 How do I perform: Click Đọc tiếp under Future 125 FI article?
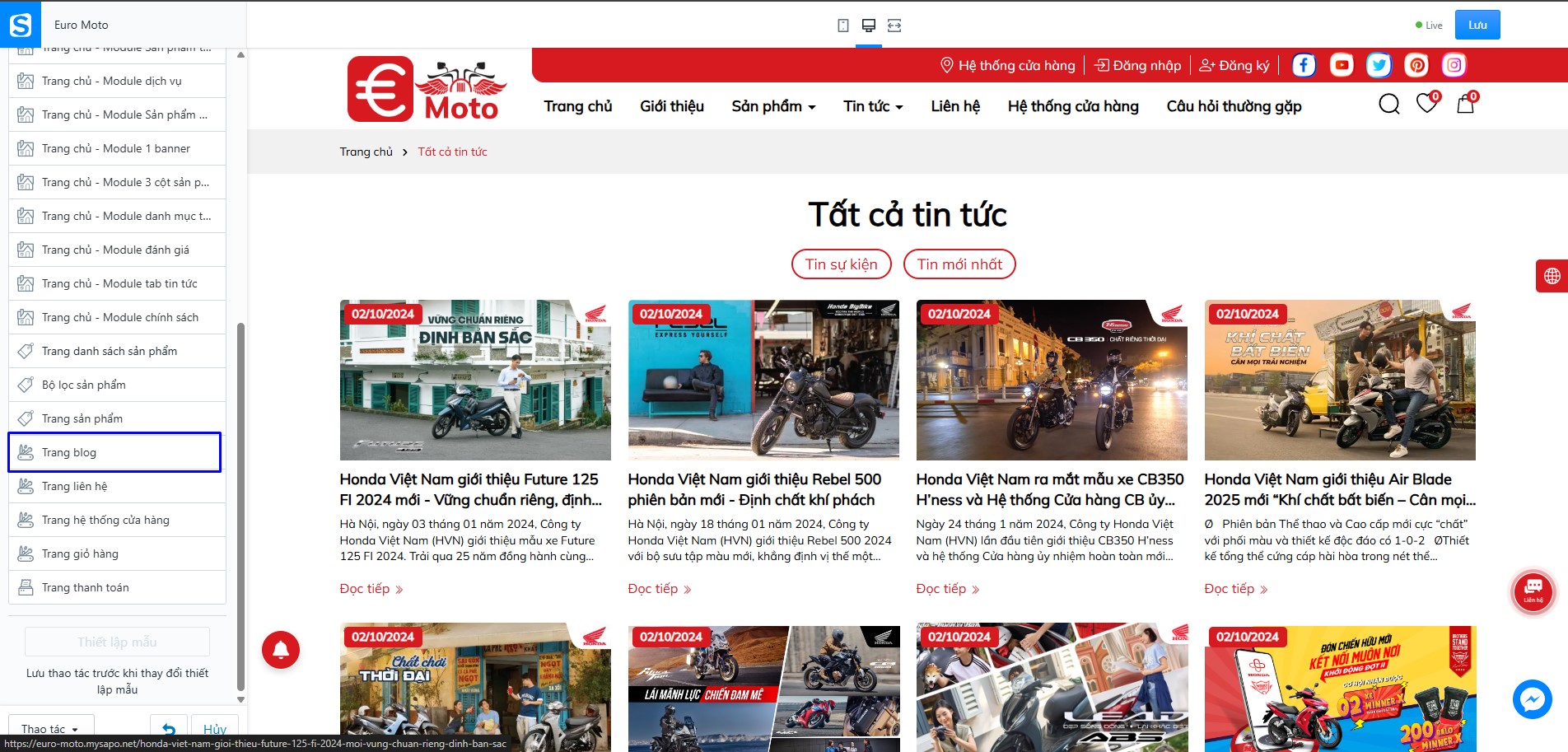371,589
